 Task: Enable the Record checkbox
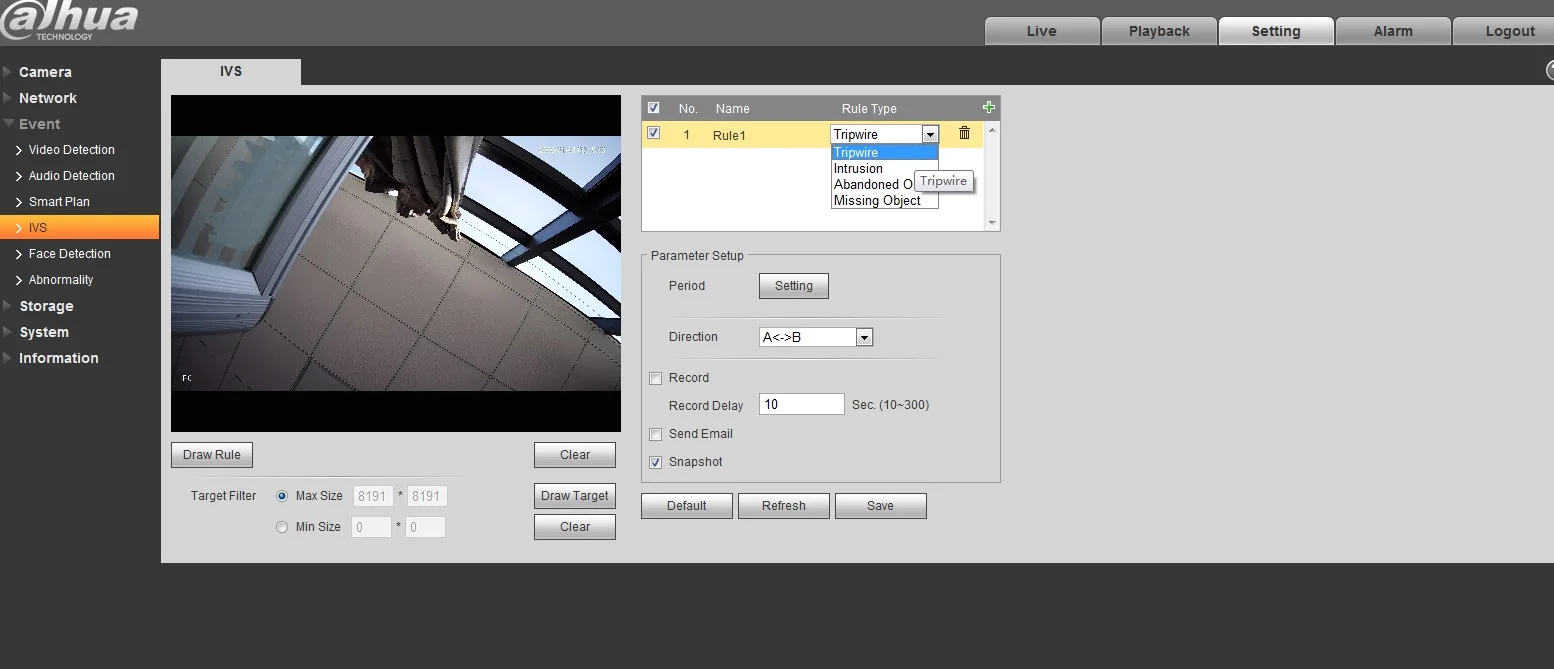click(x=656, y=378)
